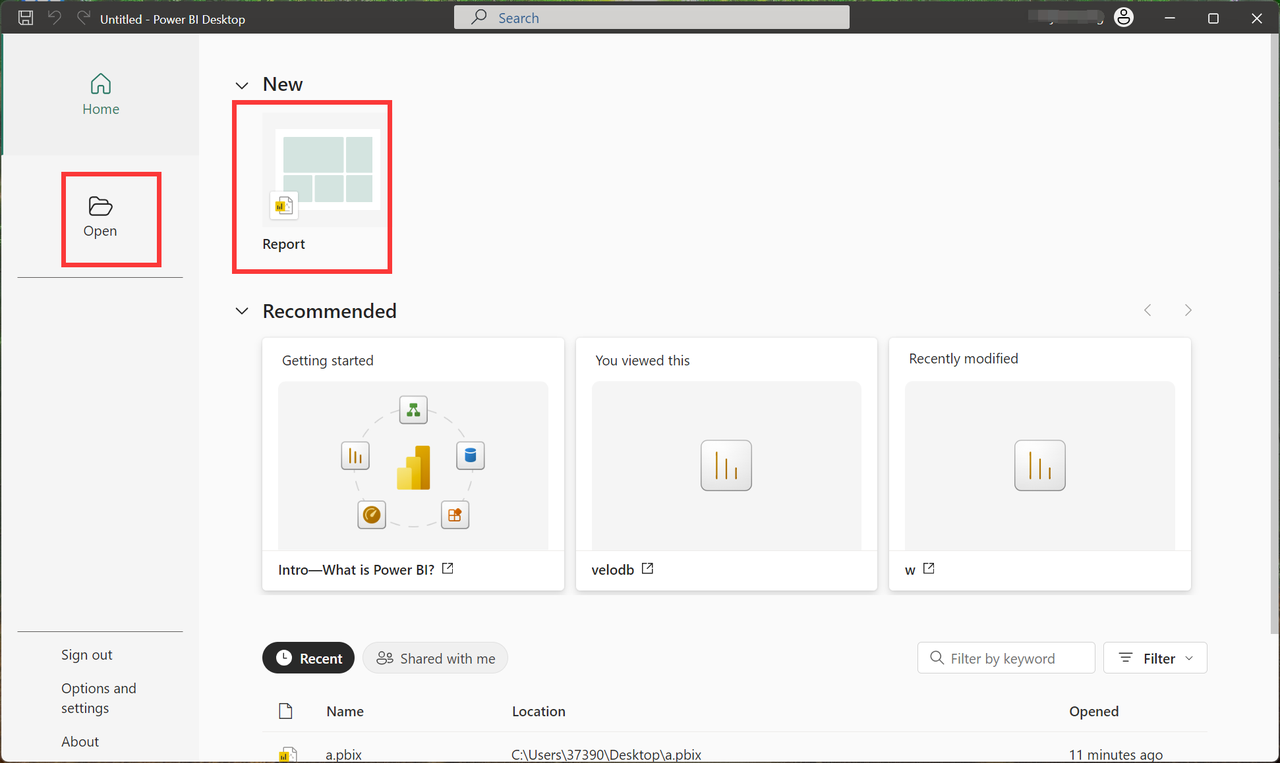Open the Filter dropdown

(1155, 658)
